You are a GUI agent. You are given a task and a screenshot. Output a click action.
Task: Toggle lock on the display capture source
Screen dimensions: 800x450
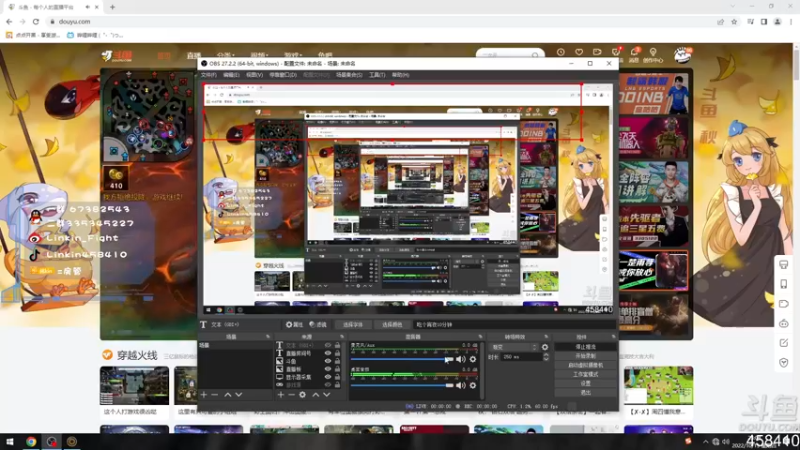(337, 377)
